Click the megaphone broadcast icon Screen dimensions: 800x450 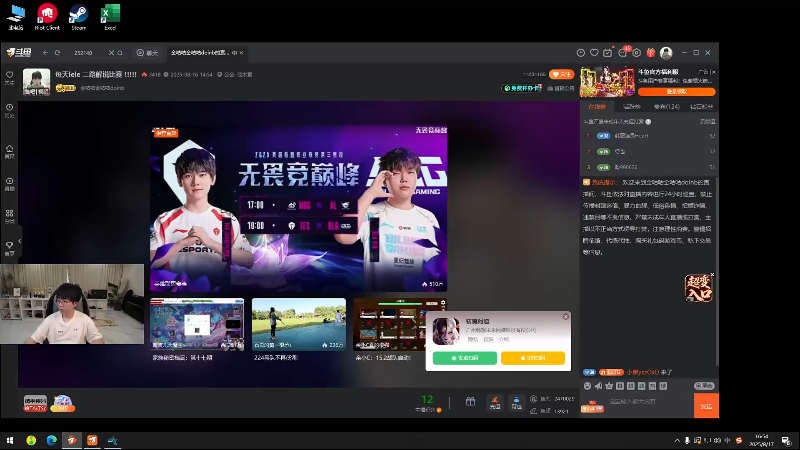(x=598, y=386)
